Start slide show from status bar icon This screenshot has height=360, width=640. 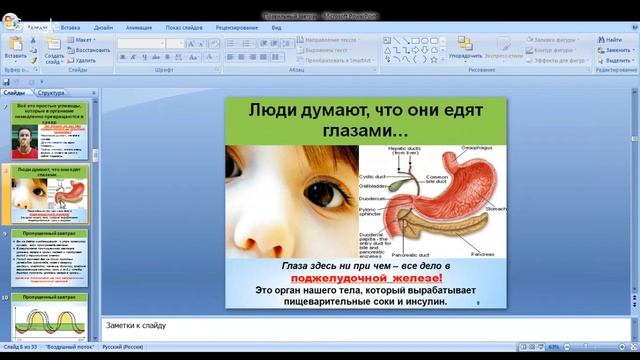coord(541,347)
